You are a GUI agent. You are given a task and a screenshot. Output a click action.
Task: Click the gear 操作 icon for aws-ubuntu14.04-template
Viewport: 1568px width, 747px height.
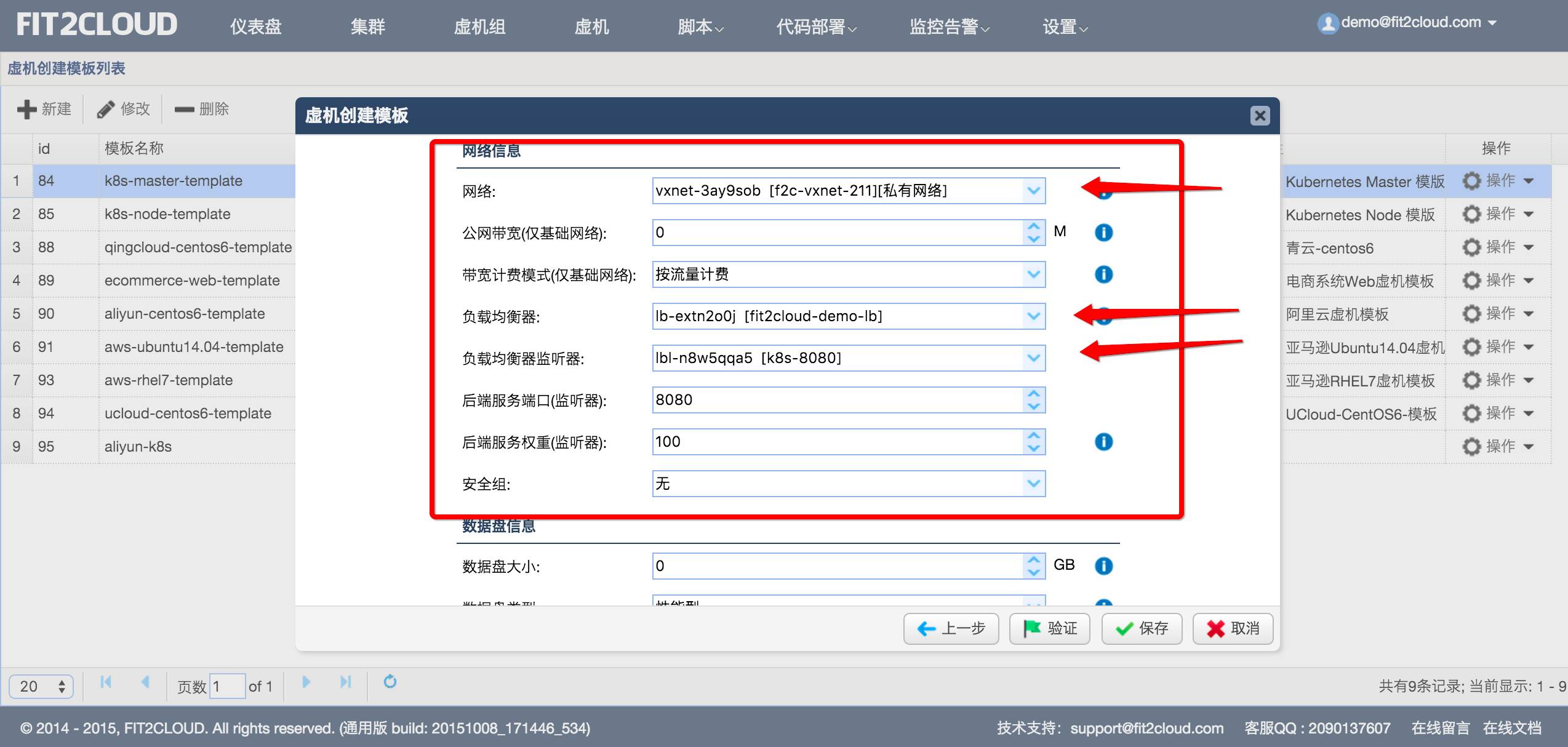1471,347
